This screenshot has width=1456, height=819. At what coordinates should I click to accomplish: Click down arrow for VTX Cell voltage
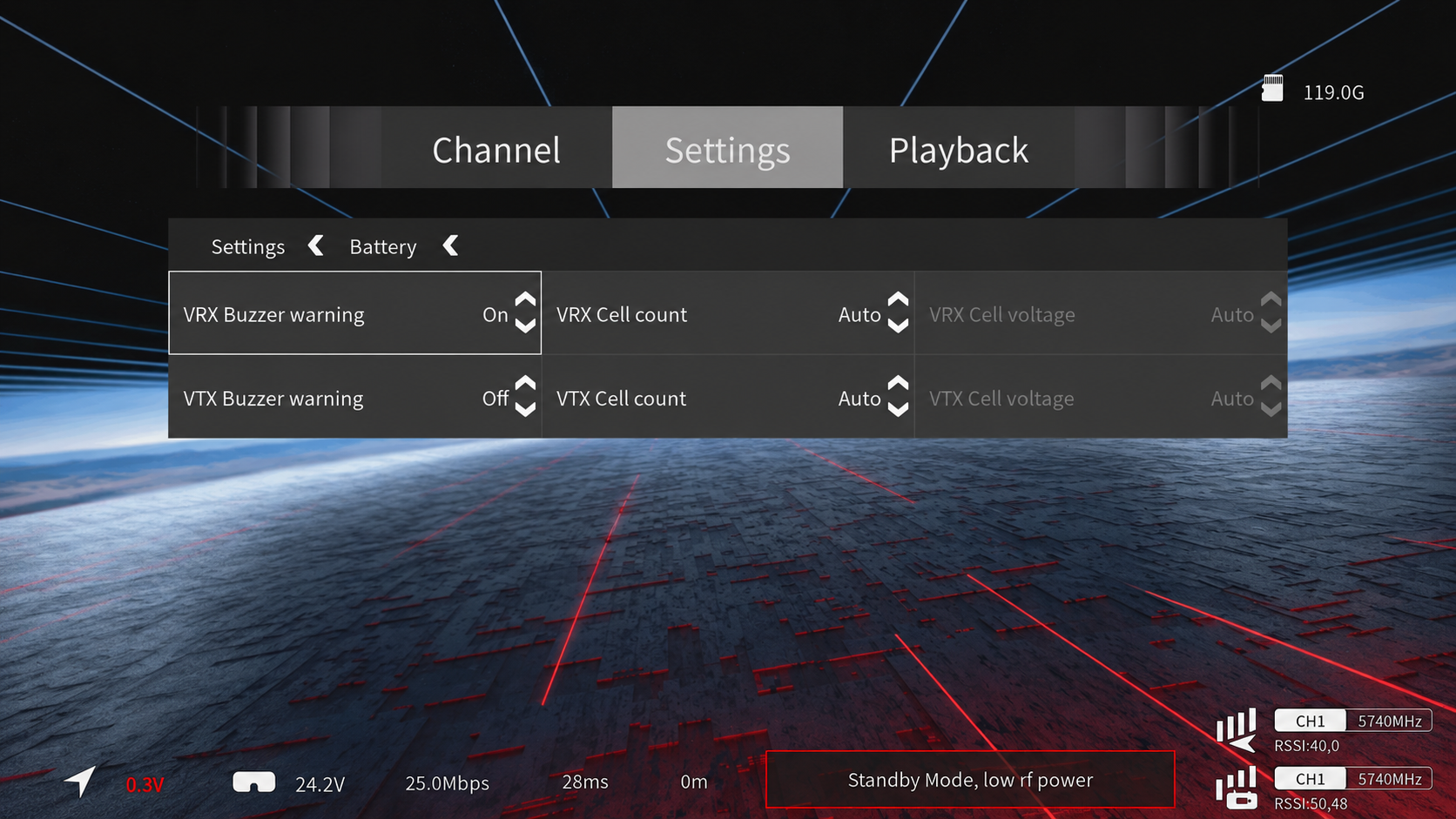1271,409
